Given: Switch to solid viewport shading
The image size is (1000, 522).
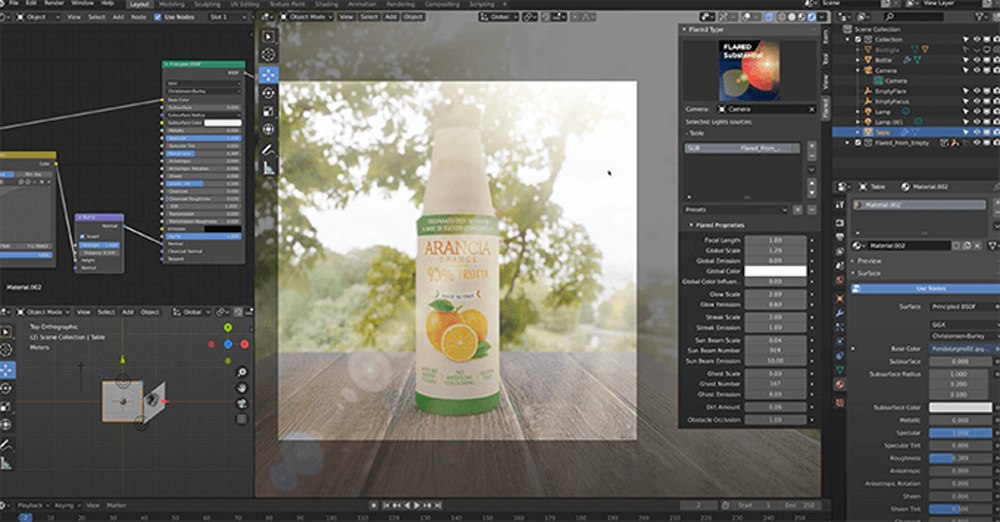Looking at the screenshot, I should pos(791,17).
